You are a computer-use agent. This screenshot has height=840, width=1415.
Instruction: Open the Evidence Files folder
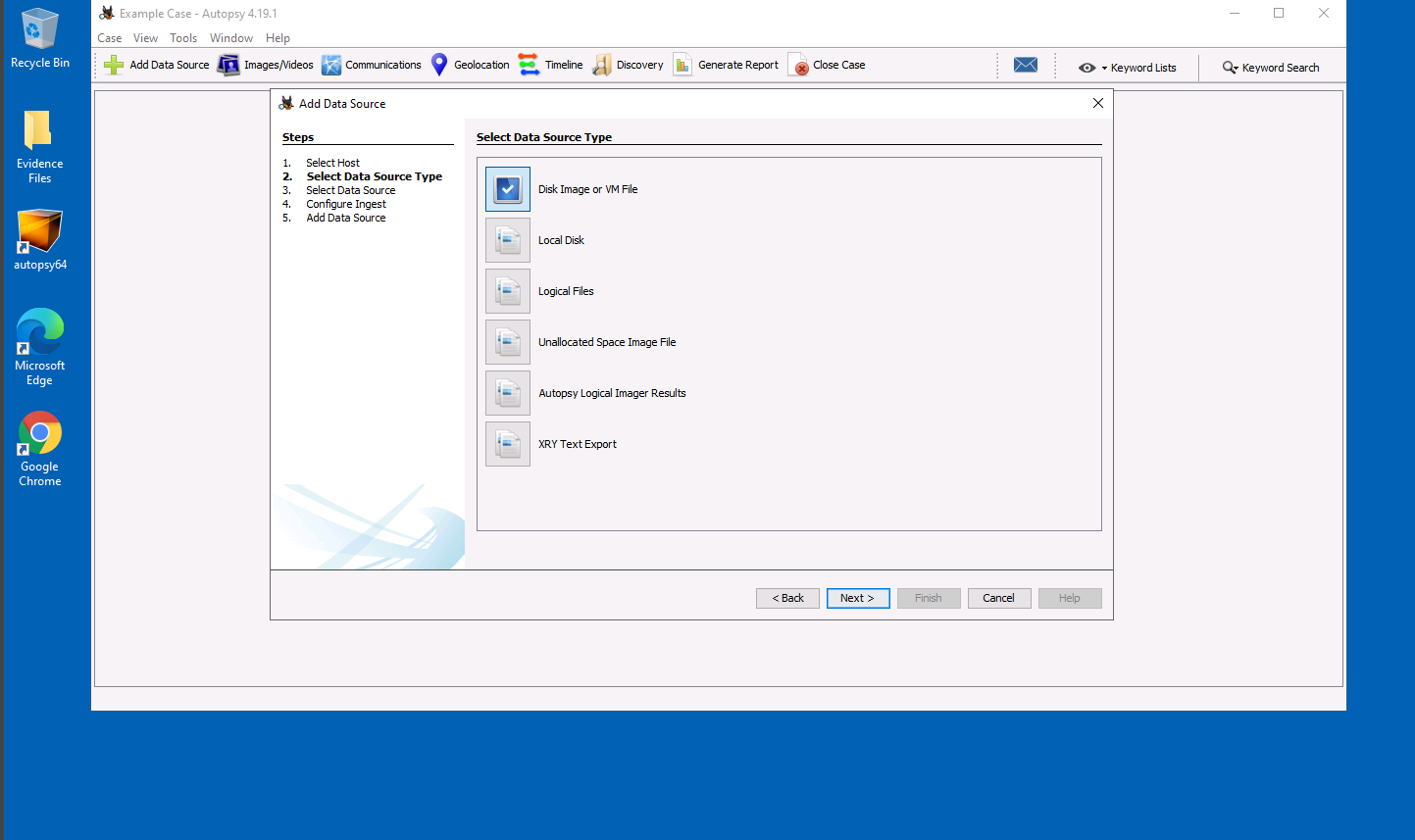pos(39,146)
